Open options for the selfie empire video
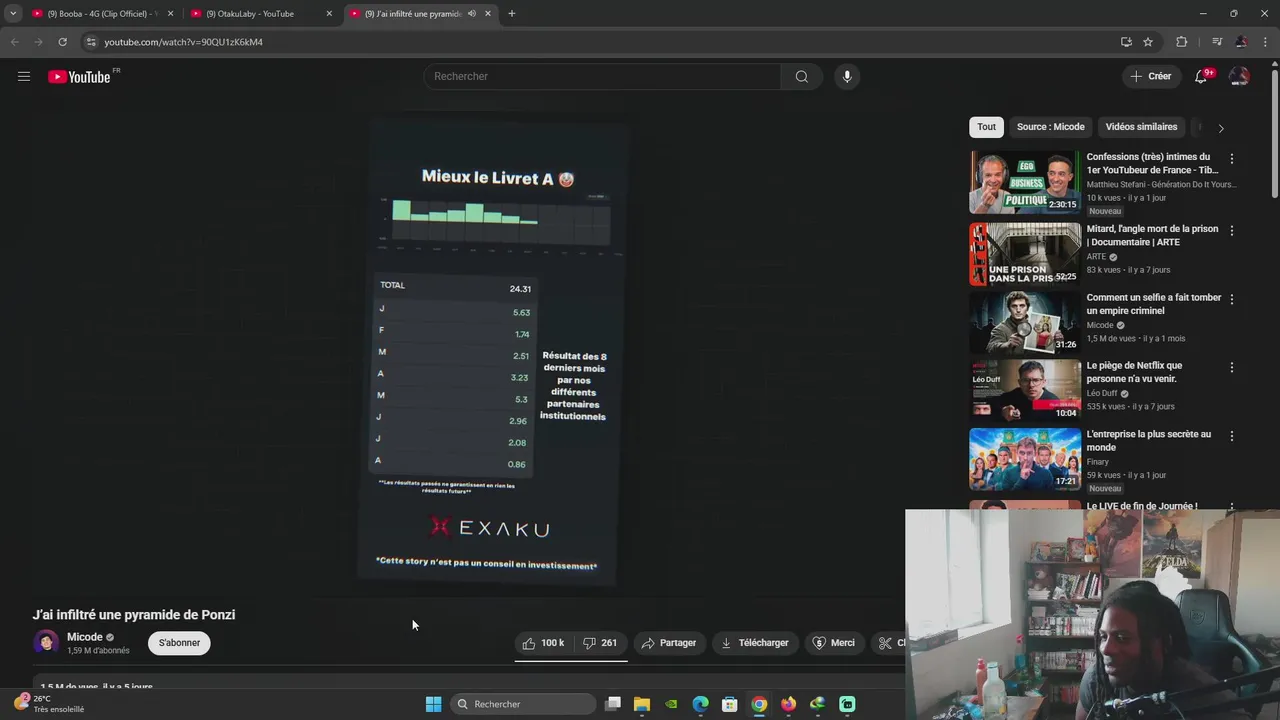 (1232, 299)
